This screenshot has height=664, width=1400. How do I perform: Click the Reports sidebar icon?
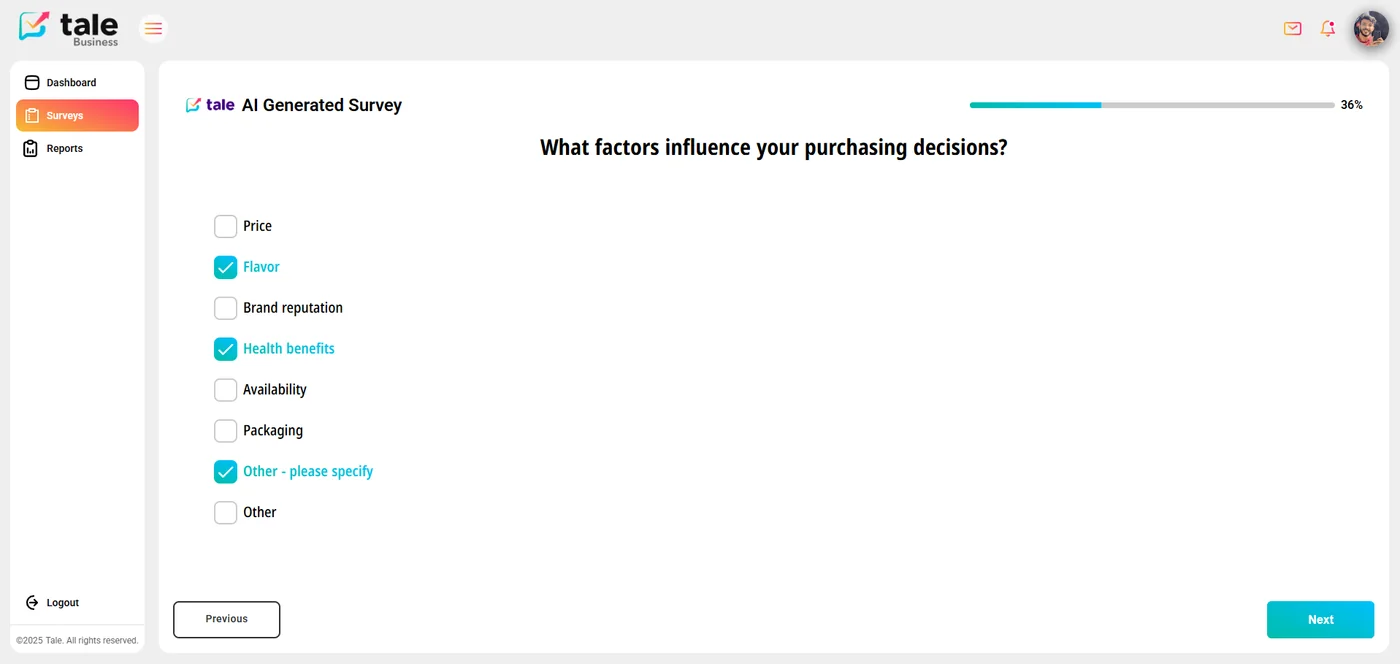tap(30, 148)
